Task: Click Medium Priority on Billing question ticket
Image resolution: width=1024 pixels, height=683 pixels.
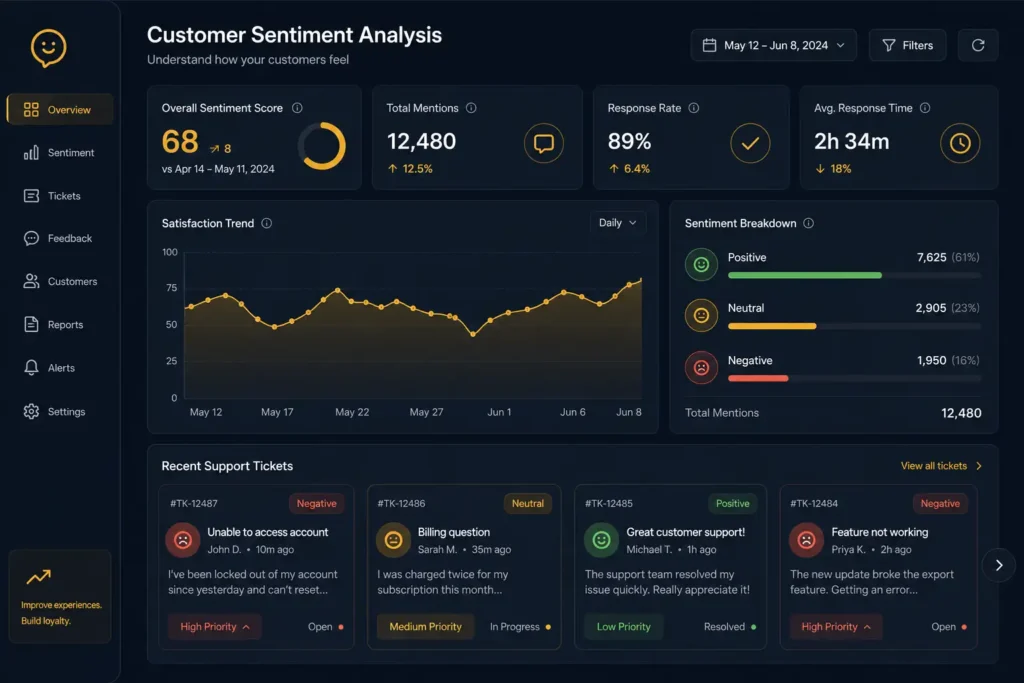Action: point(425,627)
